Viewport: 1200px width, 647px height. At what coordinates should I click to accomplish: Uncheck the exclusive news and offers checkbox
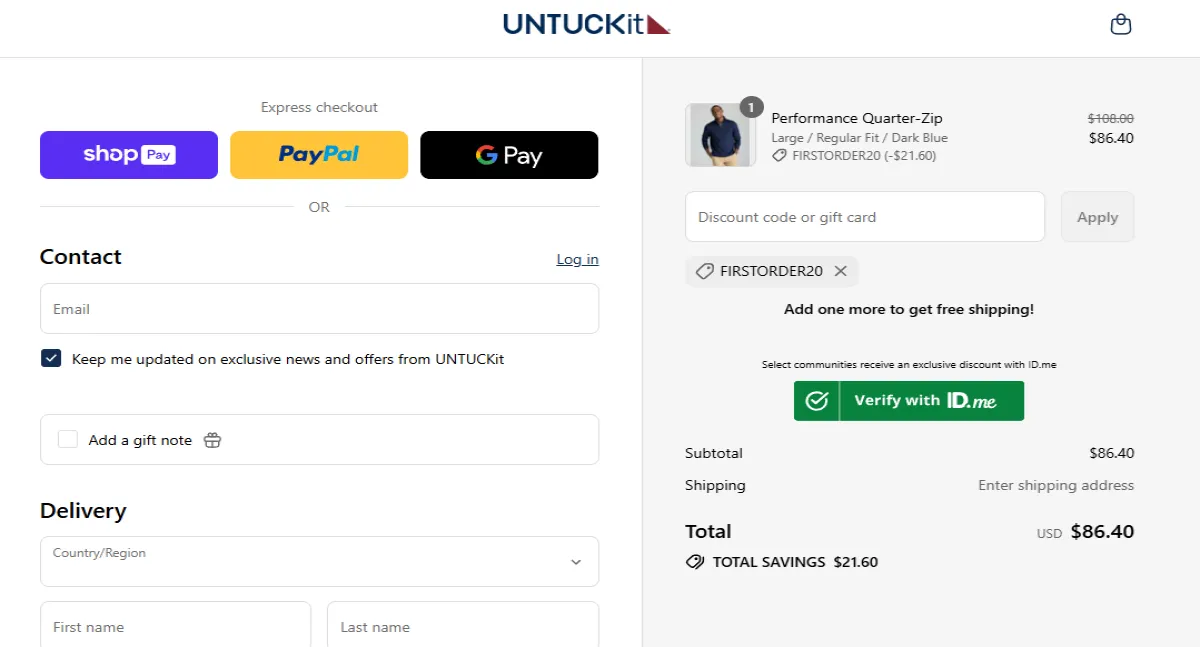(51, 358)
